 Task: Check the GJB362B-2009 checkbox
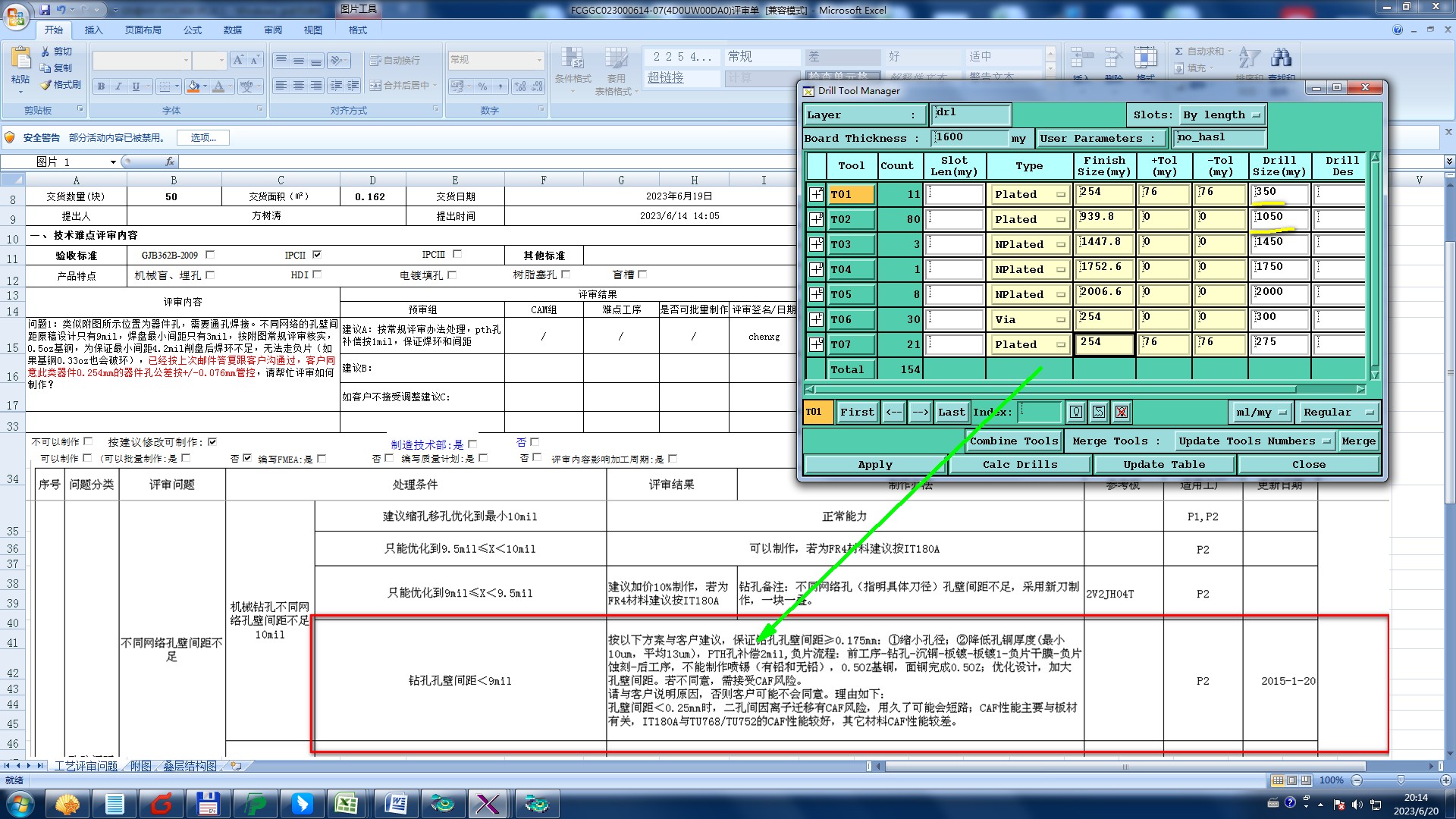(x=210, y=255)
